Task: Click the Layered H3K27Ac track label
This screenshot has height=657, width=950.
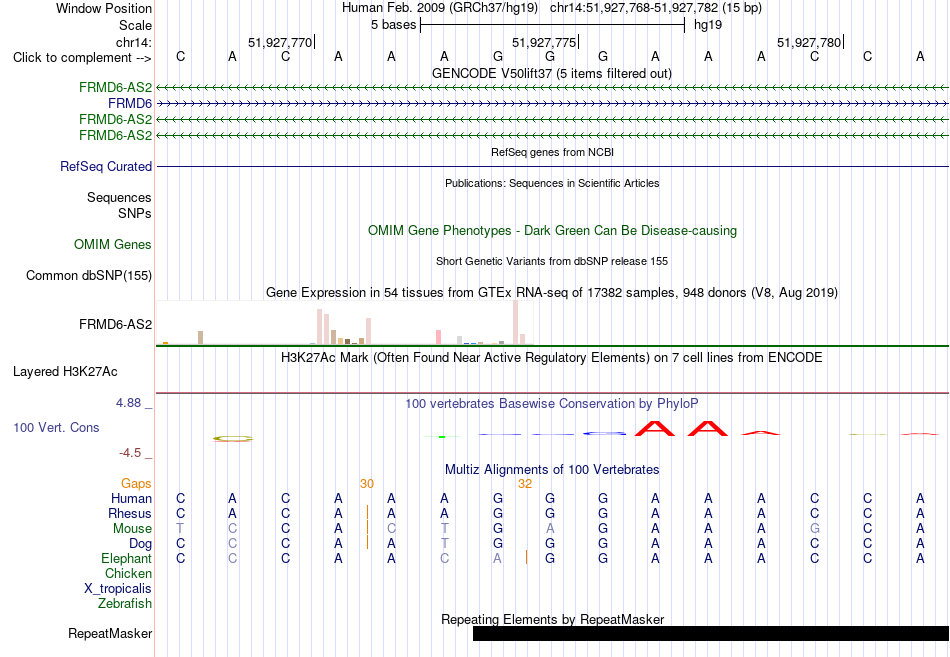Action: (x=65, y=372)
